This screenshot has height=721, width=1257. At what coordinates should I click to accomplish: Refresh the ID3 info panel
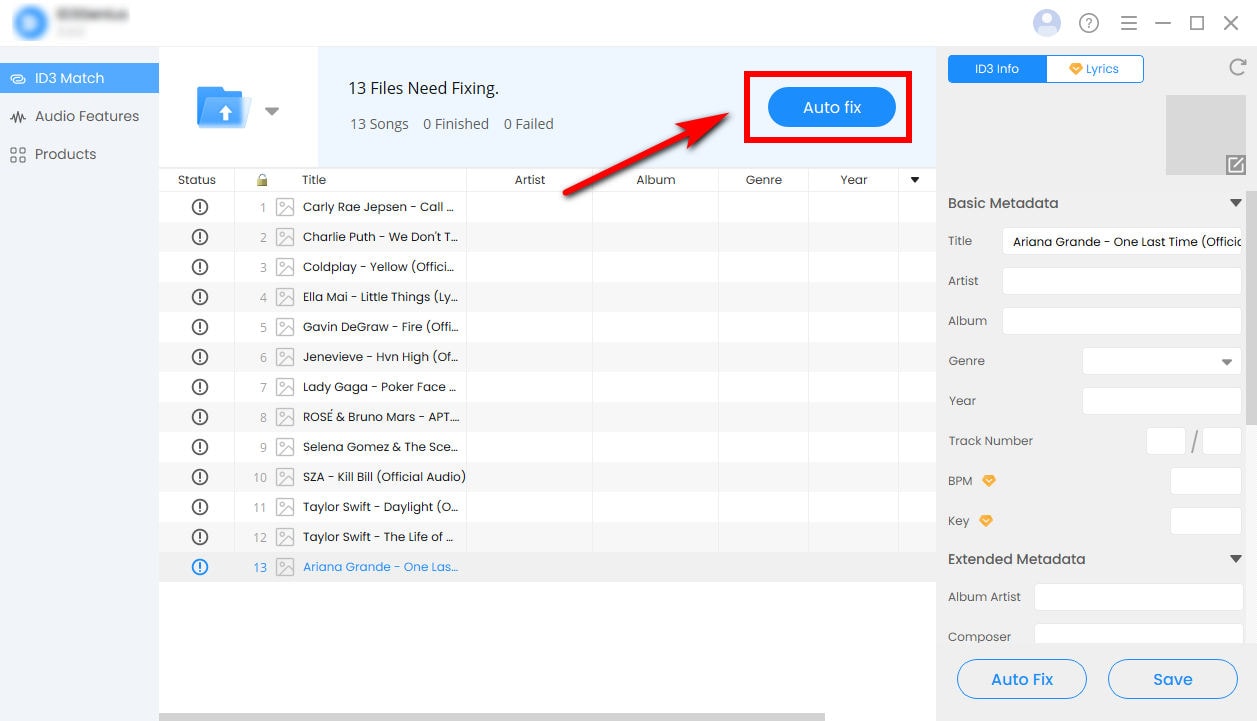[x=1236, y=68]
